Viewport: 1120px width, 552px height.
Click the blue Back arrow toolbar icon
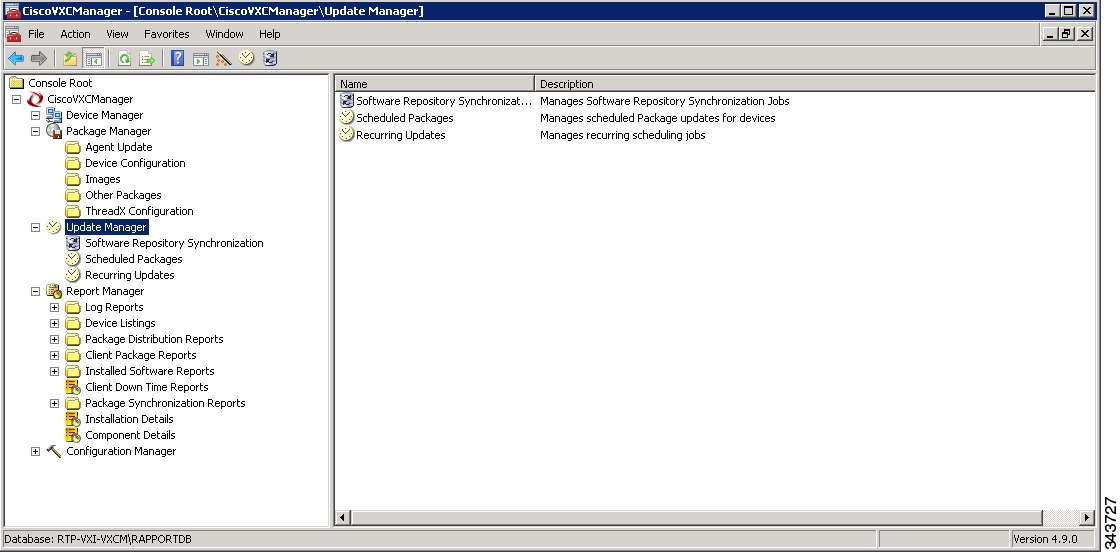point(16,59)
